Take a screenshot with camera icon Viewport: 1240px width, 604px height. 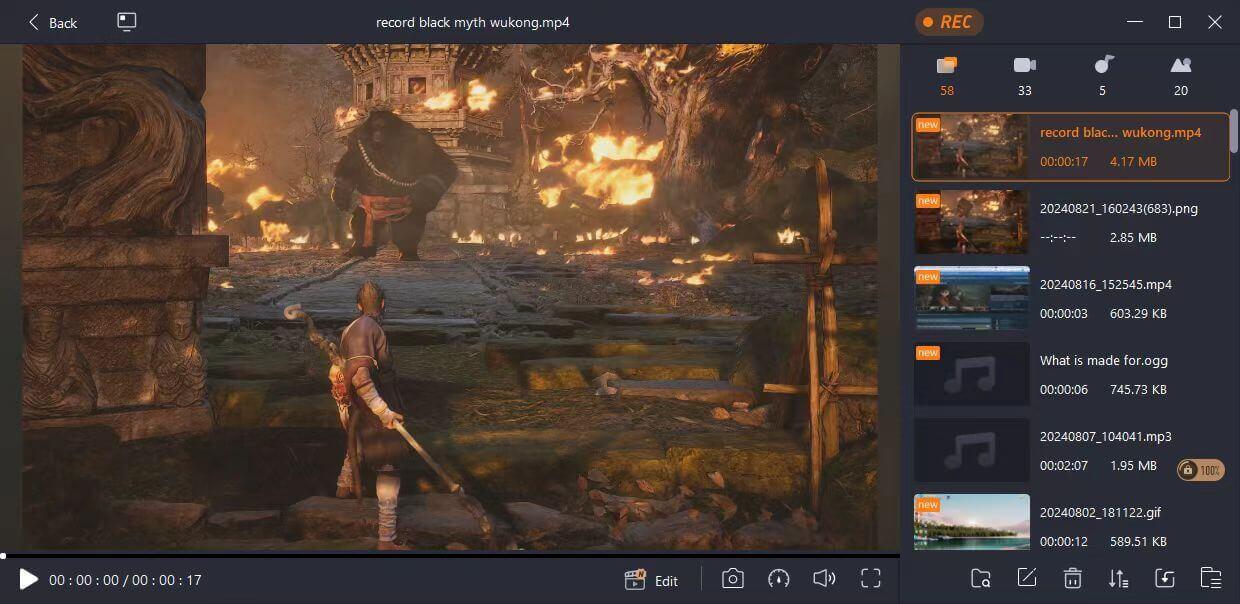click(733, 579)
